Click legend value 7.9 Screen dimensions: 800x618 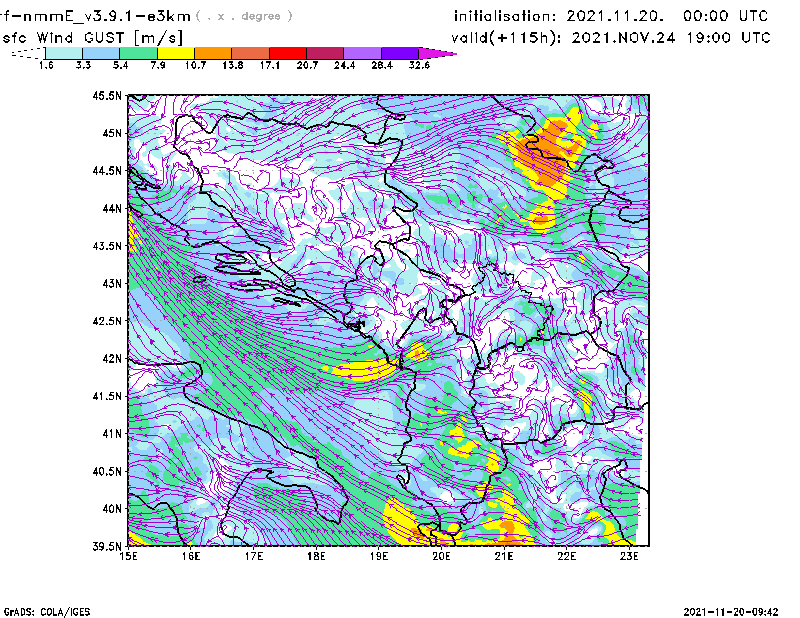158,65
